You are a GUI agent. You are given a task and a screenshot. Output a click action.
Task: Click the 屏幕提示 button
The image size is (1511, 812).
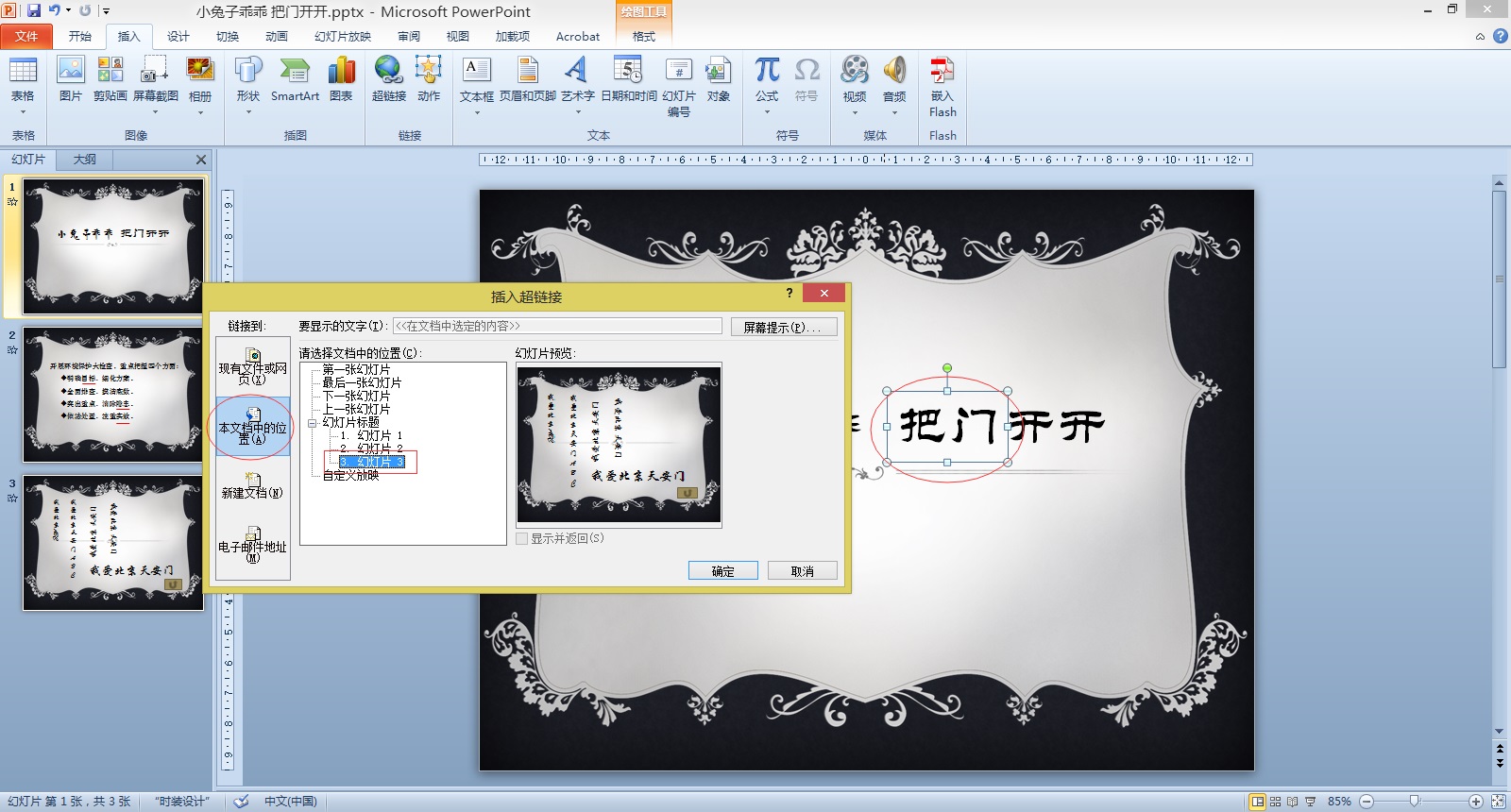[784, 327]
